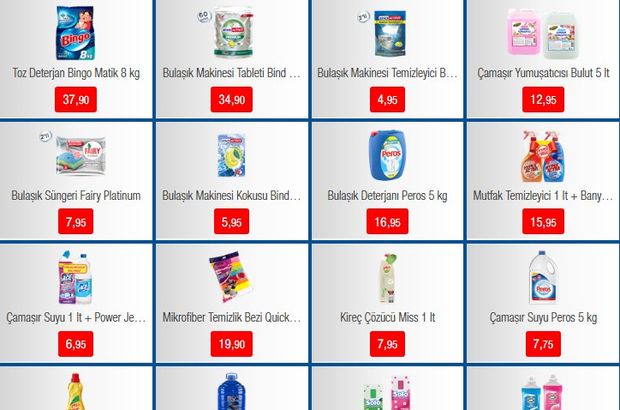Viewport: 620px width, 410px height.
Task: Select the Mikrofiber Temizlik Bezi product image
Action: 231,276
